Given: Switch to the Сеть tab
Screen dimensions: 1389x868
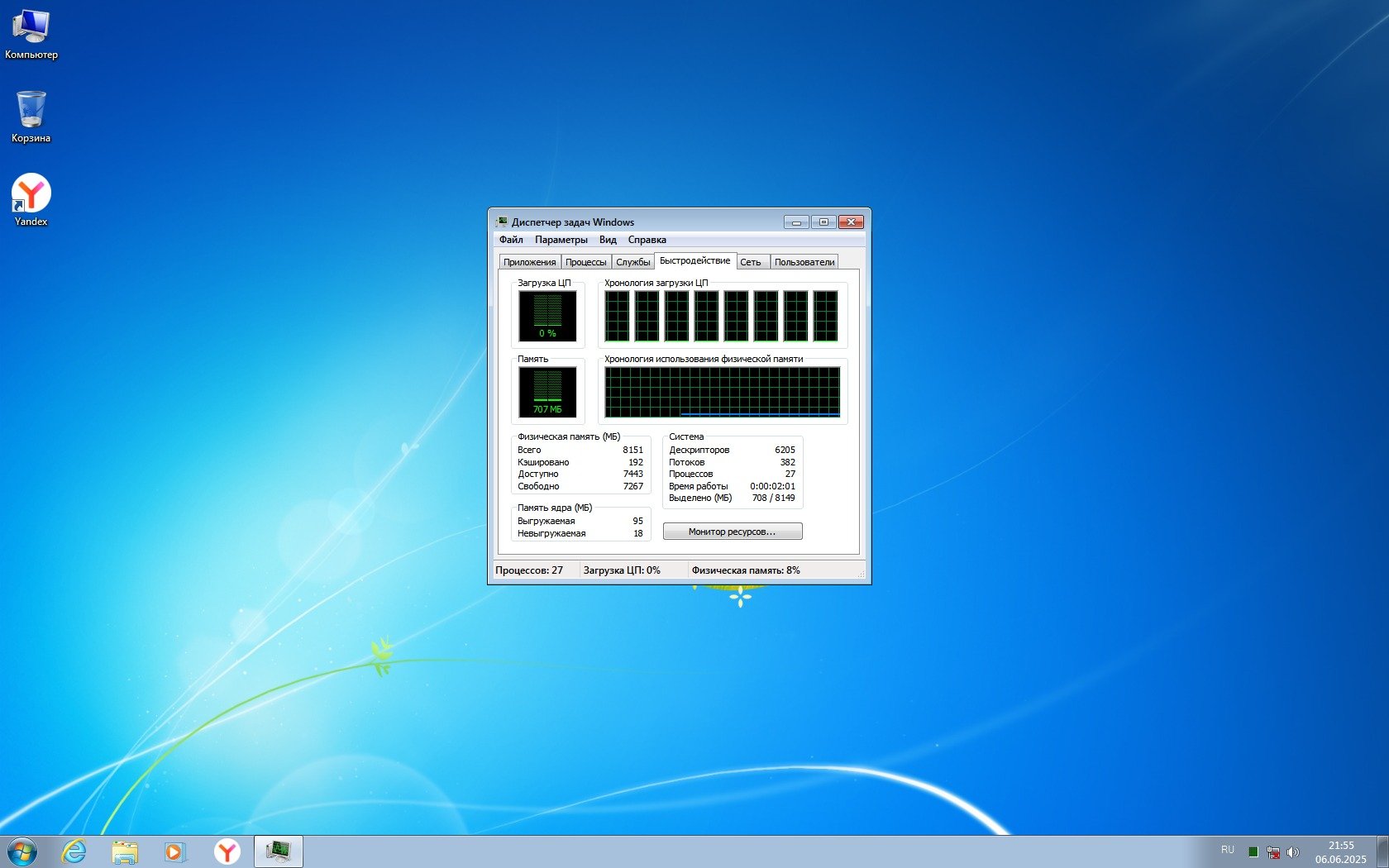Looking at the screenshot, I should point(751,262).
